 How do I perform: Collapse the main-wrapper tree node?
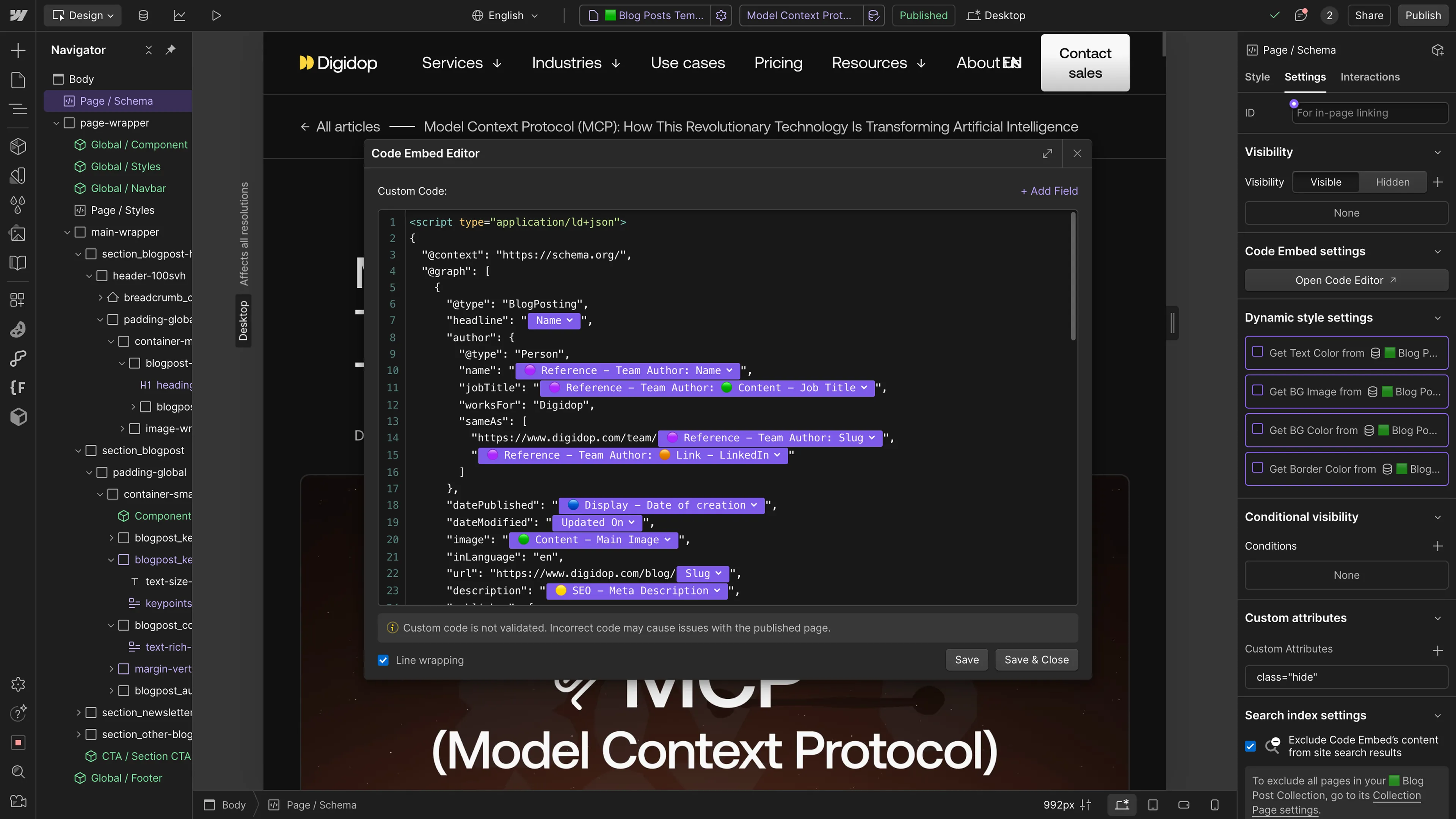67,232
